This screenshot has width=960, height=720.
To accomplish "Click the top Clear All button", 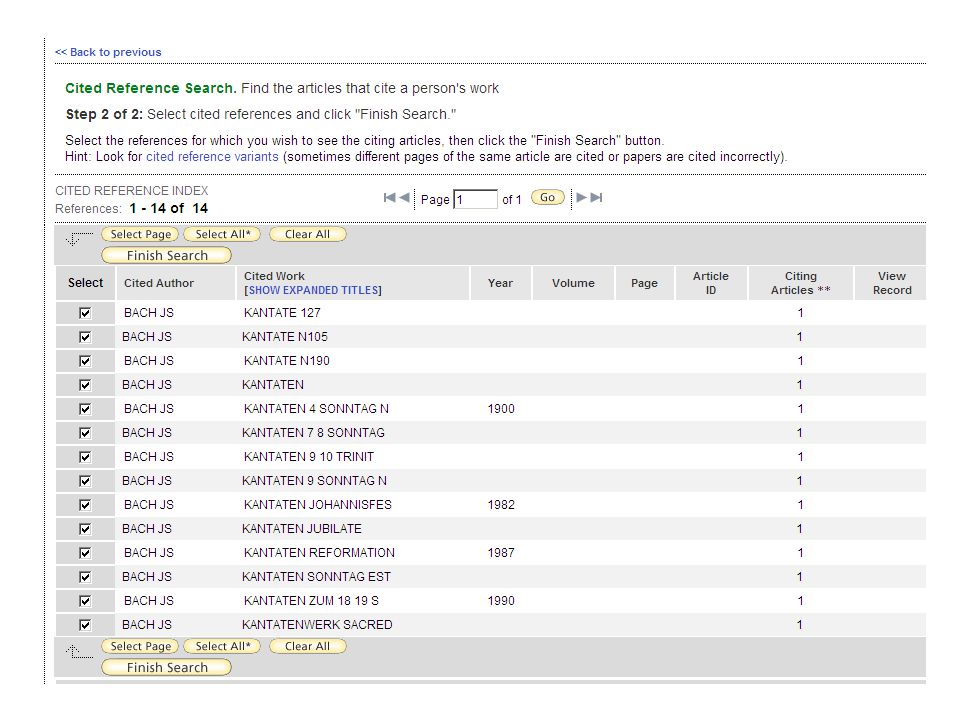I will click(x=307, y=234).
